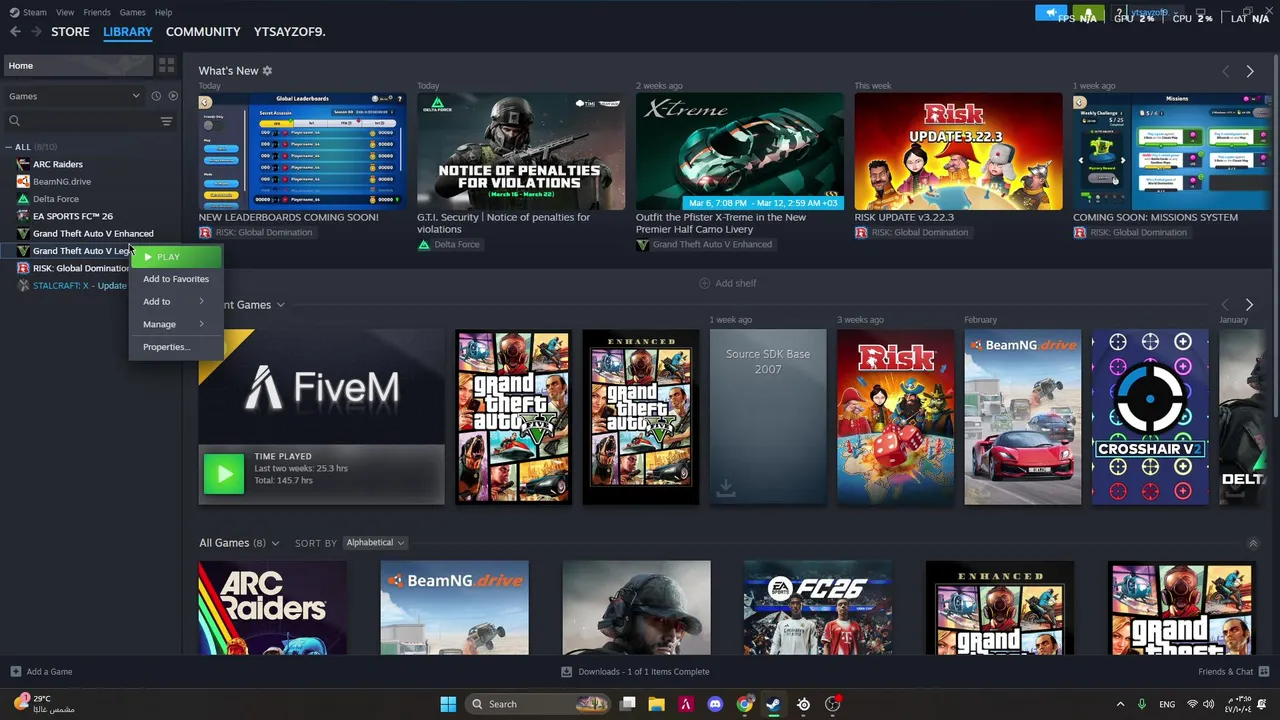Screen dimensions: 1280x720
Task: Expand the Manage submenu
Action: coord(176,324)
